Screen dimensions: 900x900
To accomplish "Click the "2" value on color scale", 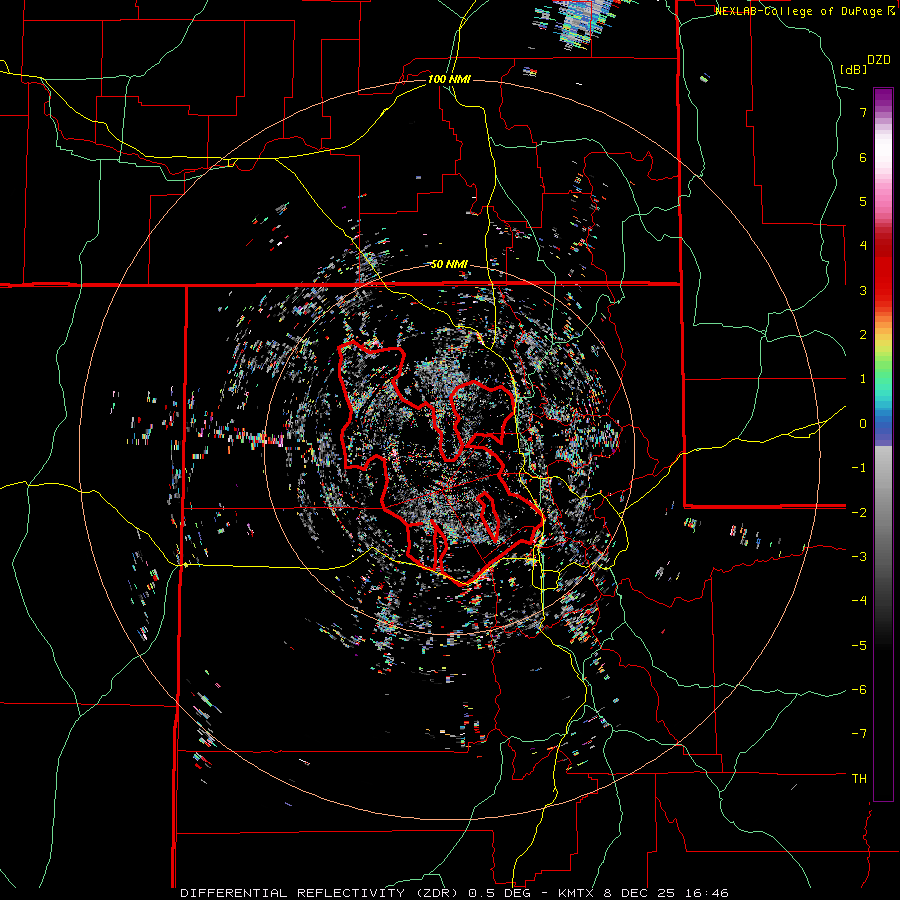I will pos(863,335).
